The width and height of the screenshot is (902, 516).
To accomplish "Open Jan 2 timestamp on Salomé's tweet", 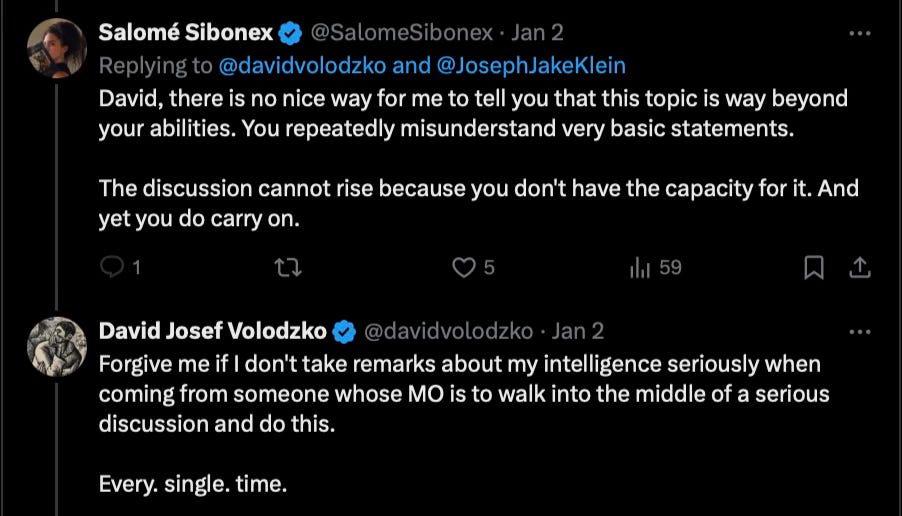I will point(537,33).
